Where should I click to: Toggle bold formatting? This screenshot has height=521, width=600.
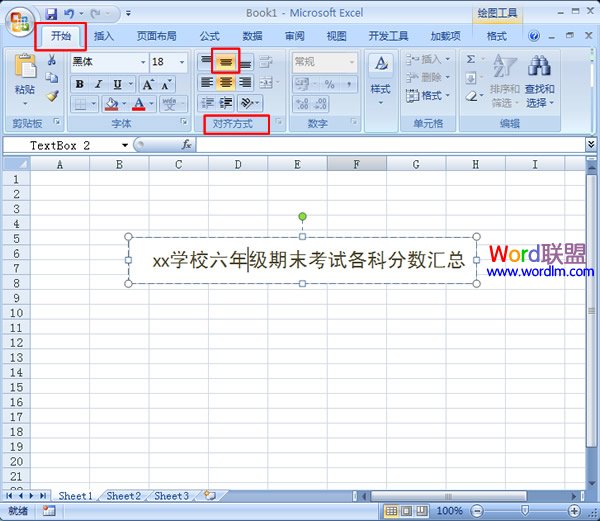coord(80,85)
